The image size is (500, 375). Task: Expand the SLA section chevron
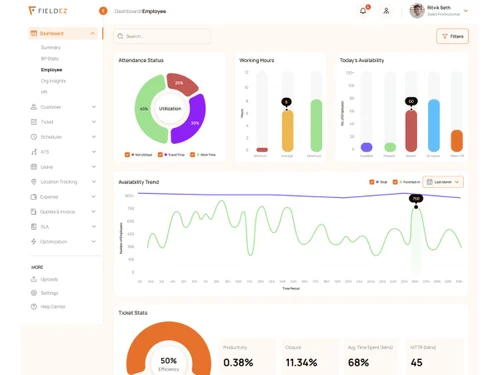click(94, 227)
